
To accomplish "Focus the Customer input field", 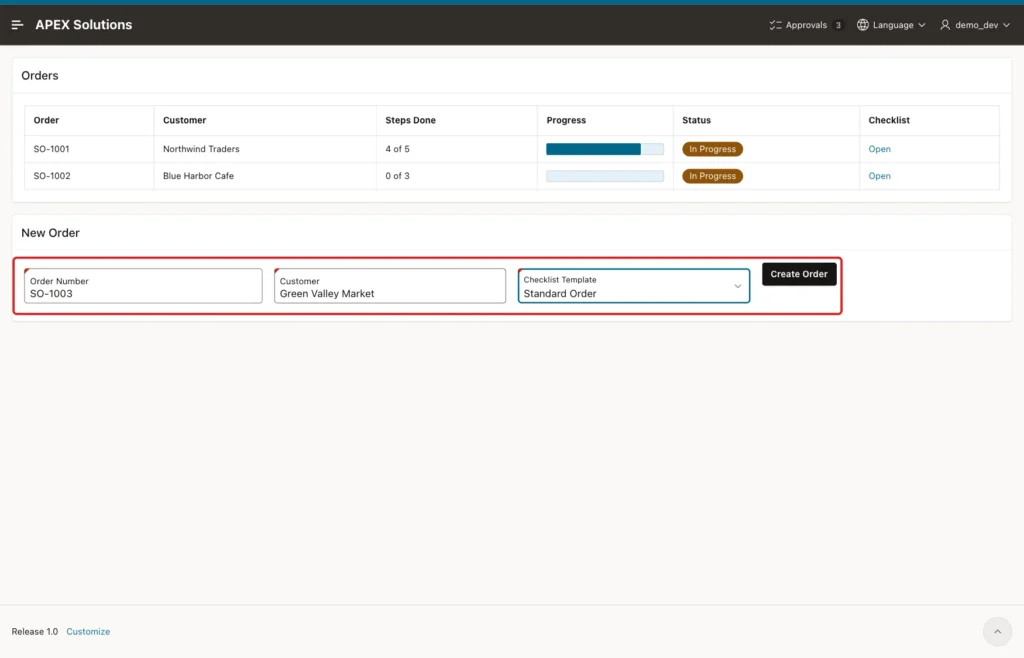I will [390, 286].
